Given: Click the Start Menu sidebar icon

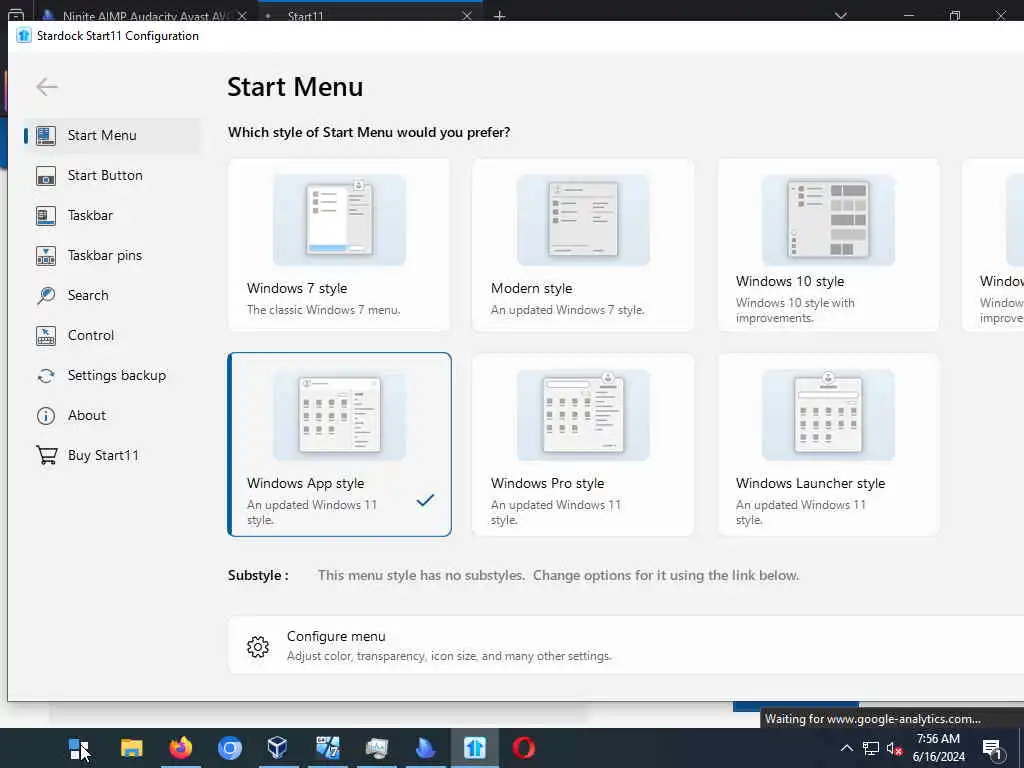Looking at the screenshot, I should pos(46,135).
